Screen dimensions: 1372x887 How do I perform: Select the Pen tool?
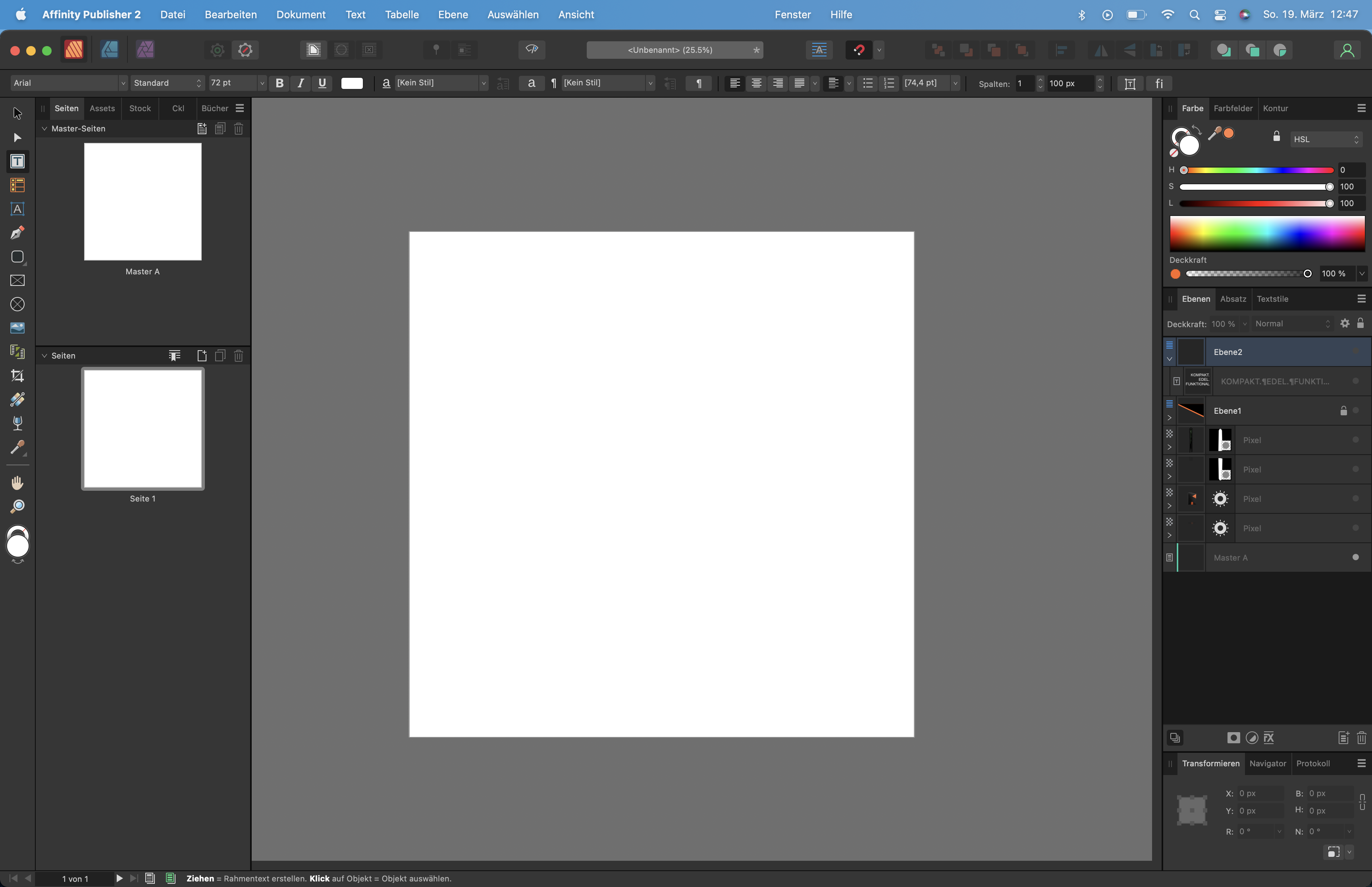point(17,233)
